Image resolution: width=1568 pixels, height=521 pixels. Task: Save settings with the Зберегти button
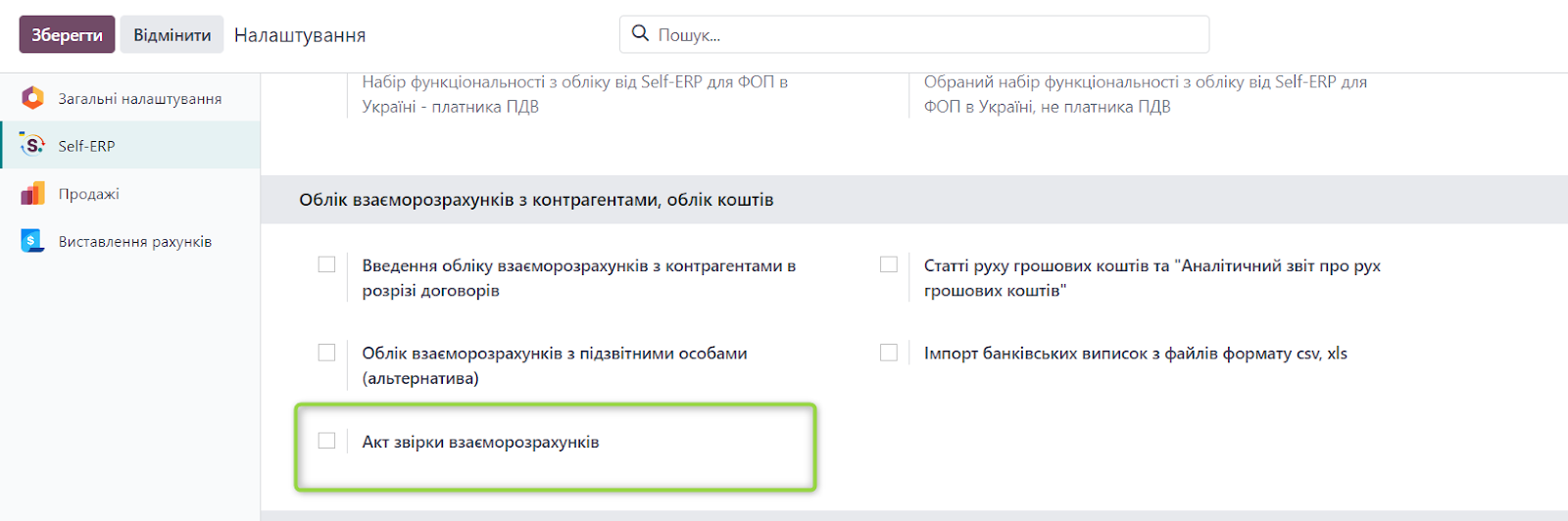[67, 34]
